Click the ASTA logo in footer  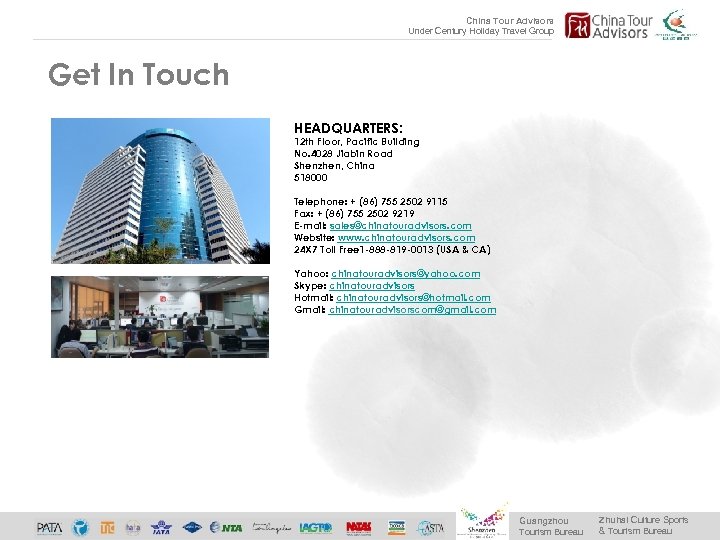pyautogui.click(x=431, y=528)
